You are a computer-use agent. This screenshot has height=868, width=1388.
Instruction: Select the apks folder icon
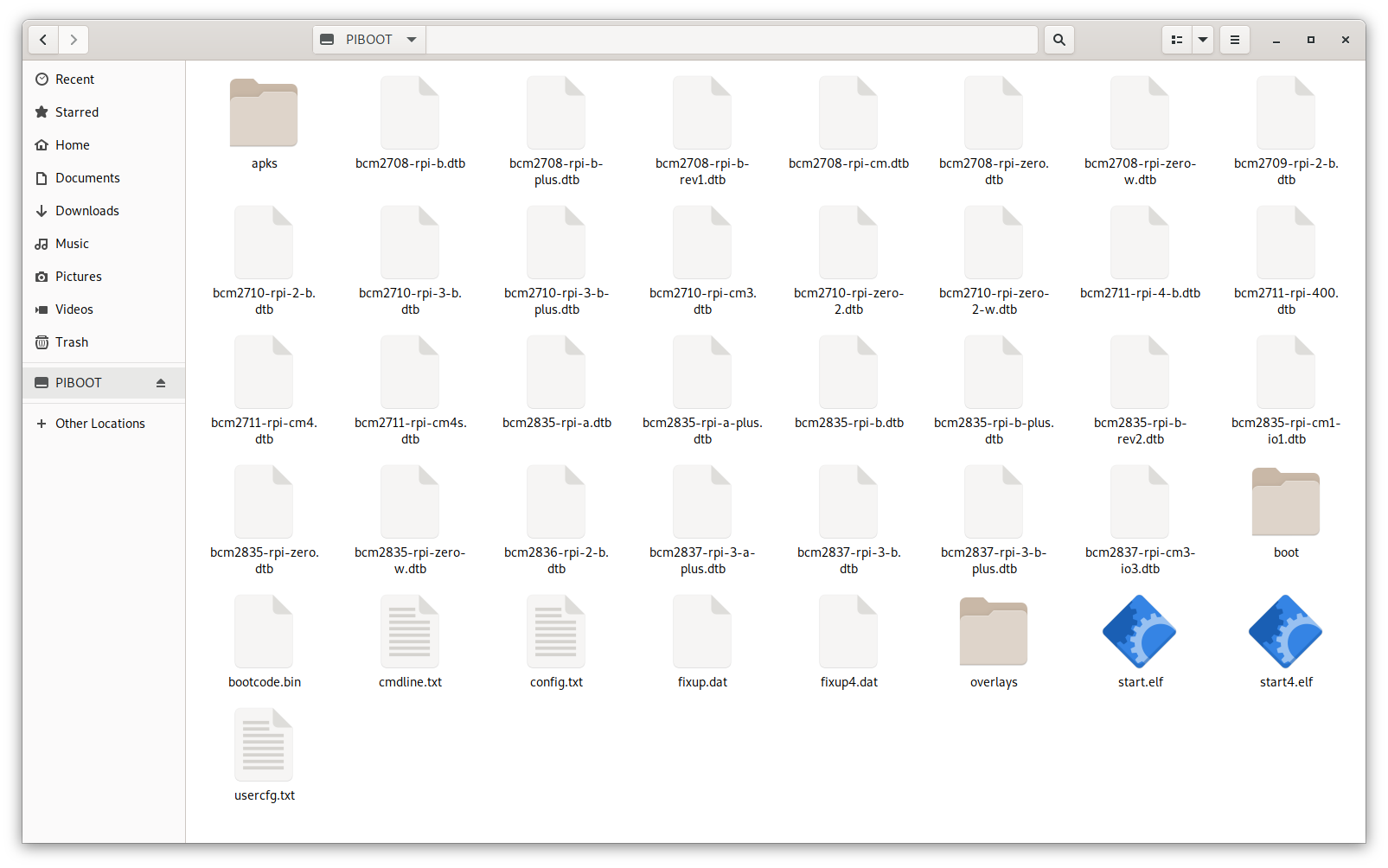pos(264,112)
